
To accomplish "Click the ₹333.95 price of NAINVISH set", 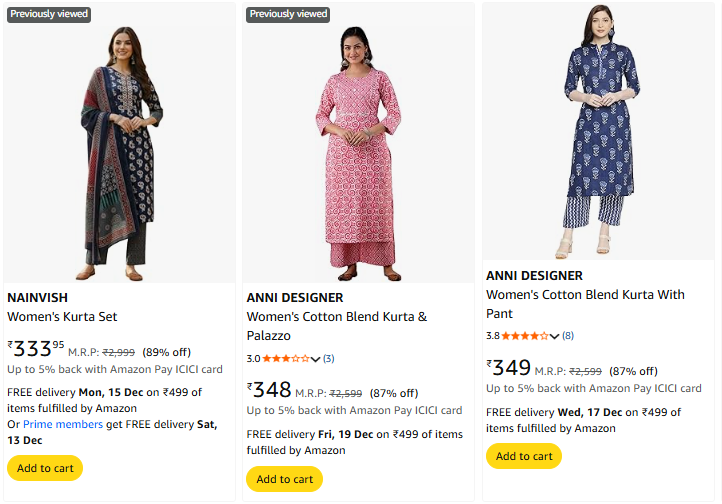I will (x=36, y=349).
